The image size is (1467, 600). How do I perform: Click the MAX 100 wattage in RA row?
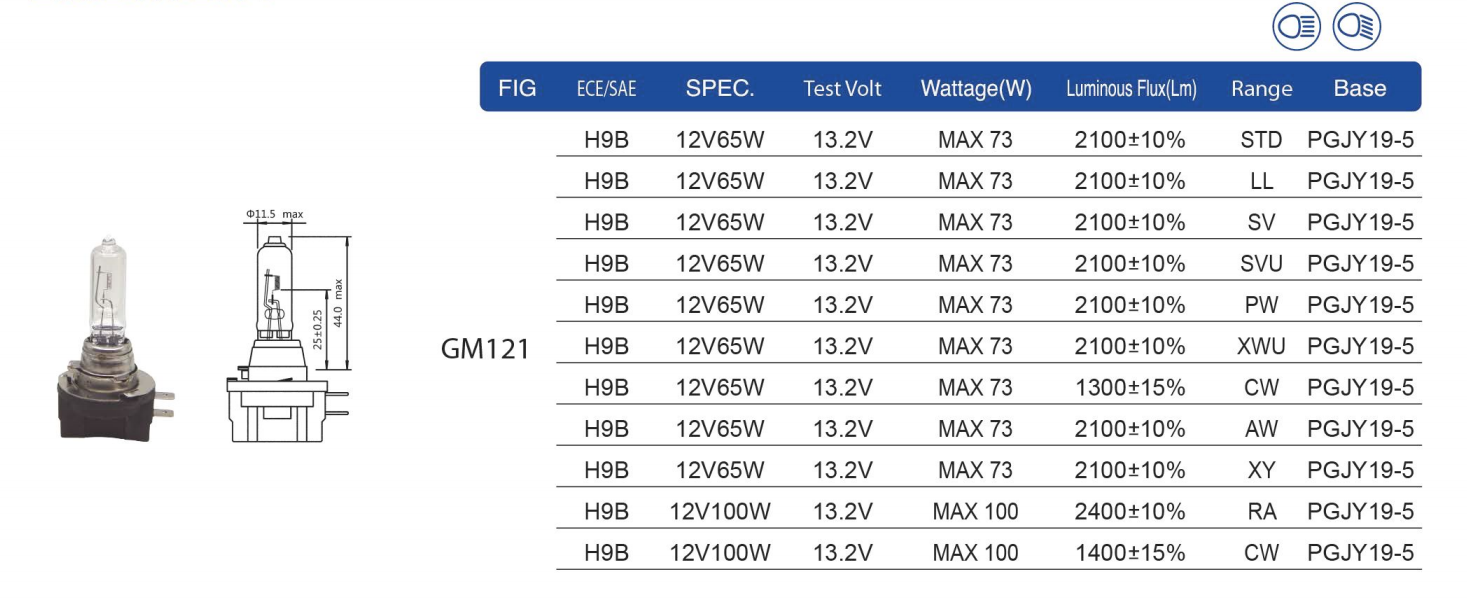[x=975, y=512]
